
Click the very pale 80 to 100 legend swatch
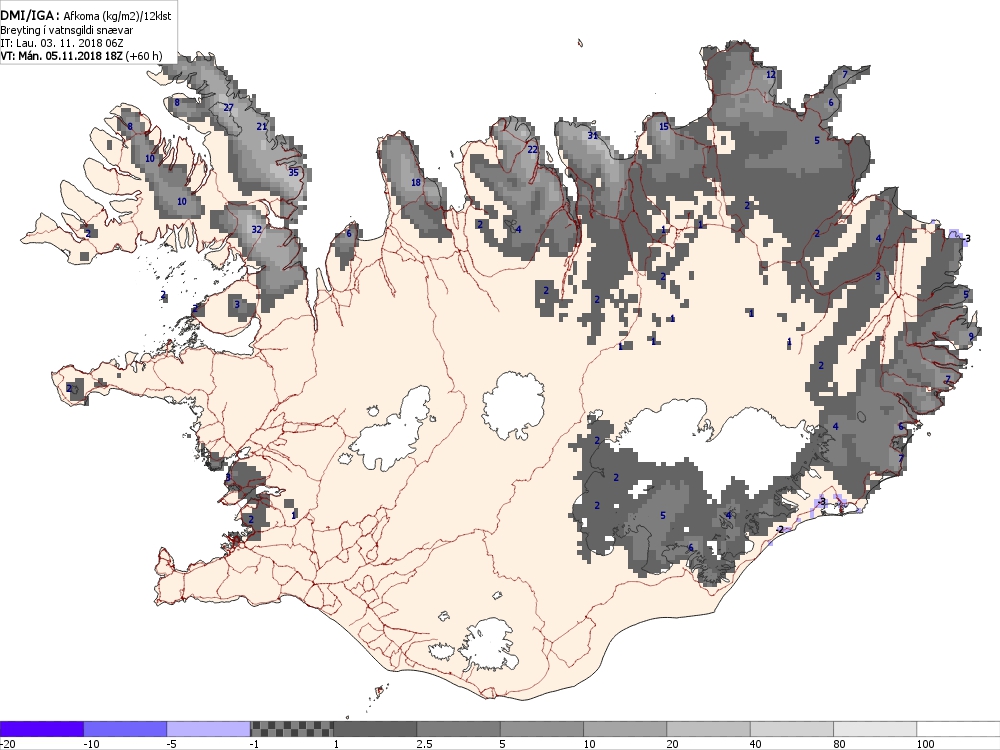click(x=875, y=729)
